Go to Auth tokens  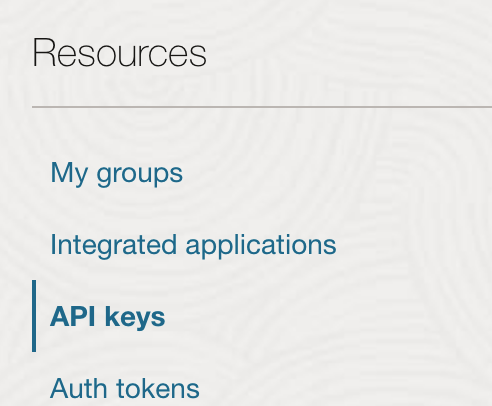pos(125,388)
